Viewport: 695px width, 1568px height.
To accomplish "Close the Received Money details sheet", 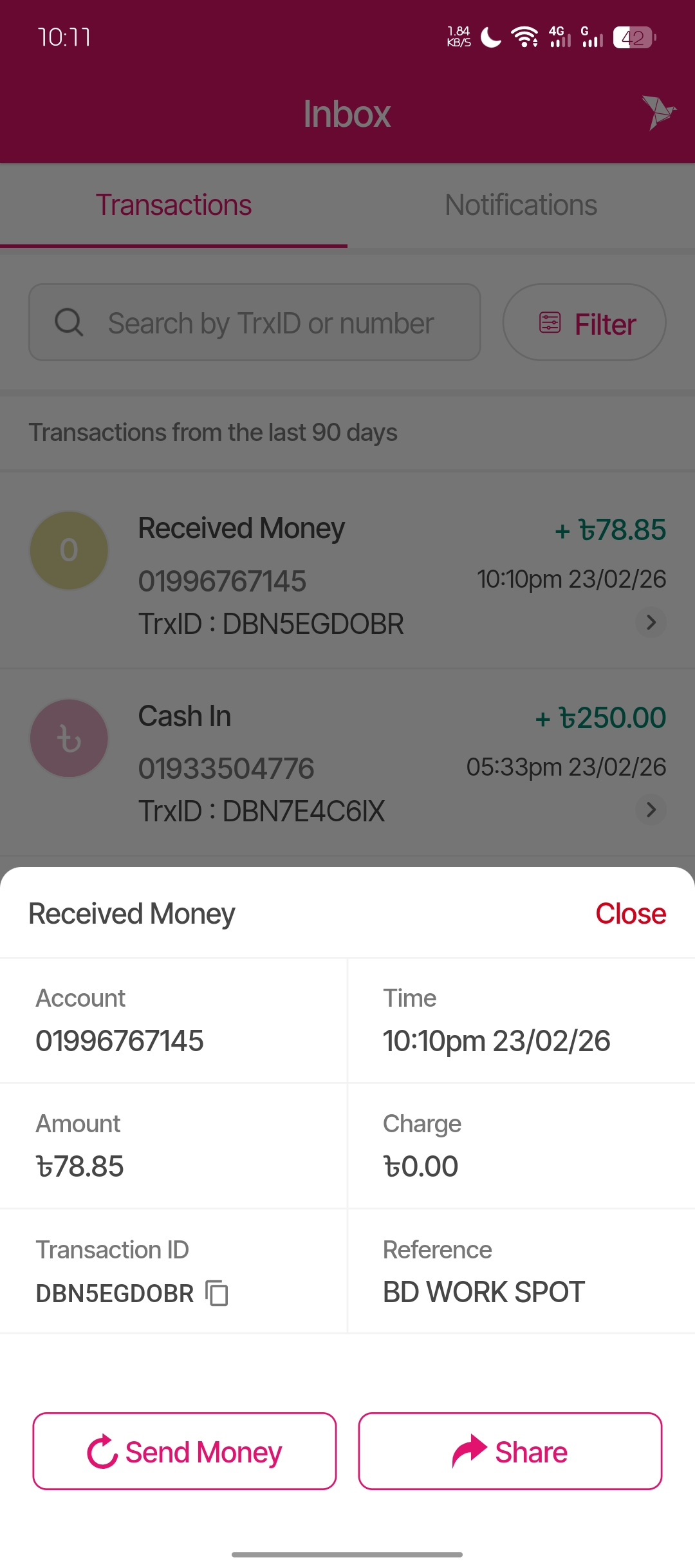I will (630, 913).
